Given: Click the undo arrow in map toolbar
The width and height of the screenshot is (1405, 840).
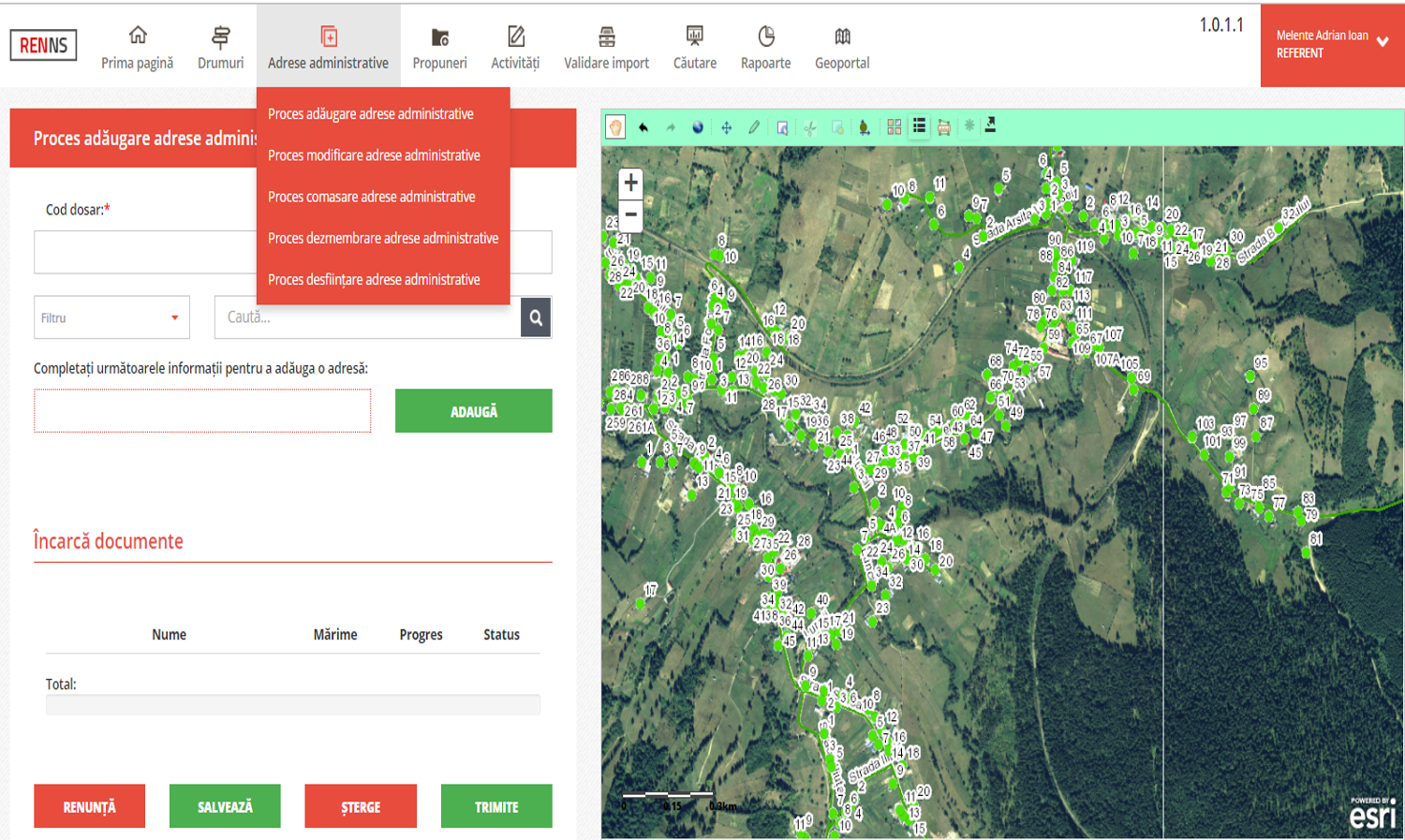Looking at the screenshot, I should point(643,127).
